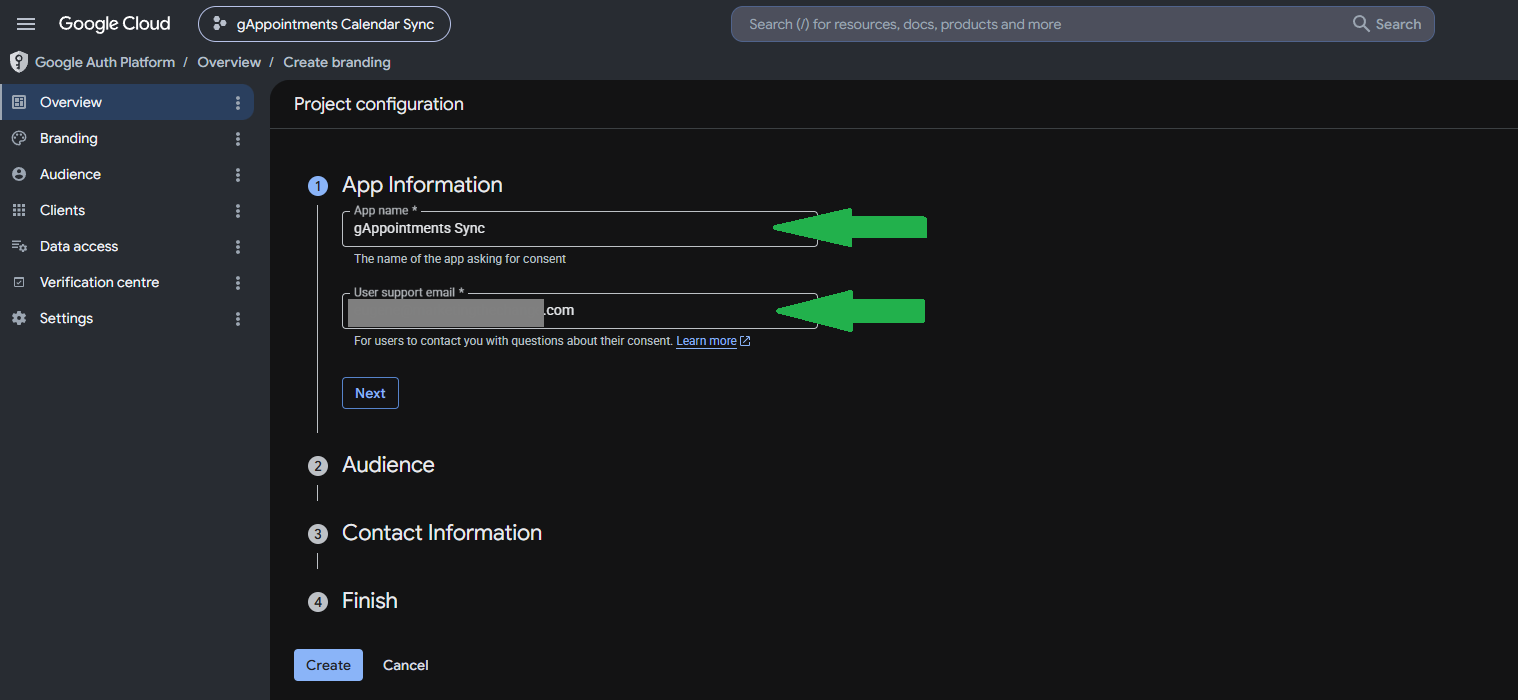Click the Create button
Screen dimensions: 1518x700
click(328, 665)
